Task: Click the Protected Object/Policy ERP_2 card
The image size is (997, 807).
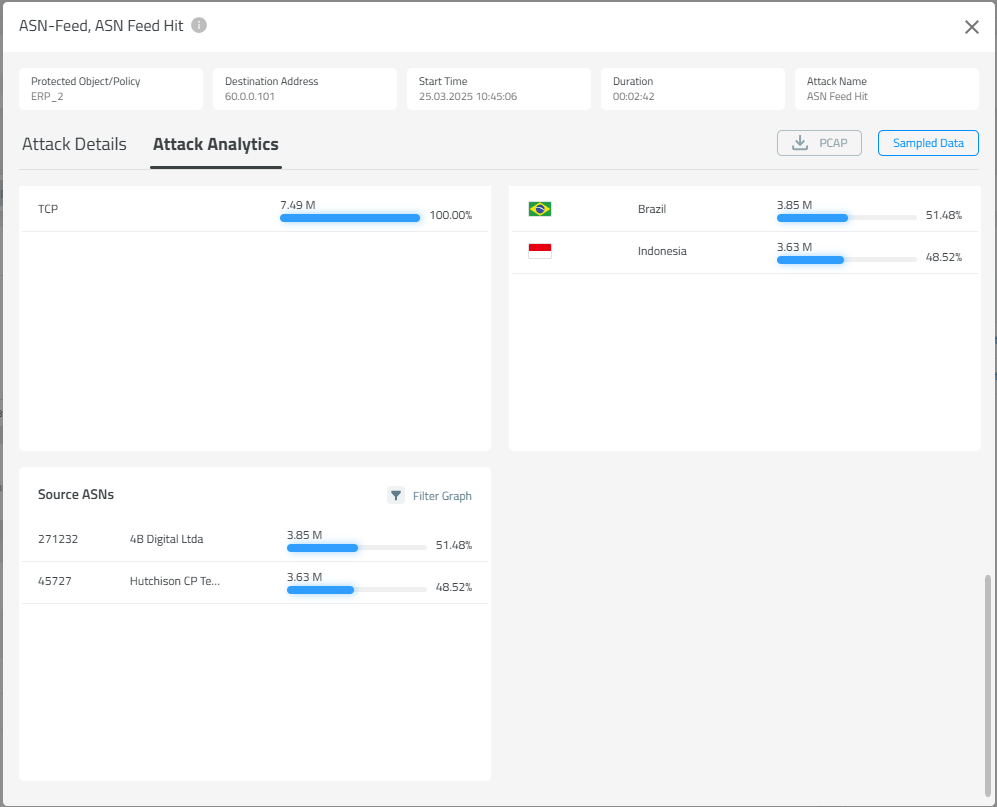Action: coord(110,89)
